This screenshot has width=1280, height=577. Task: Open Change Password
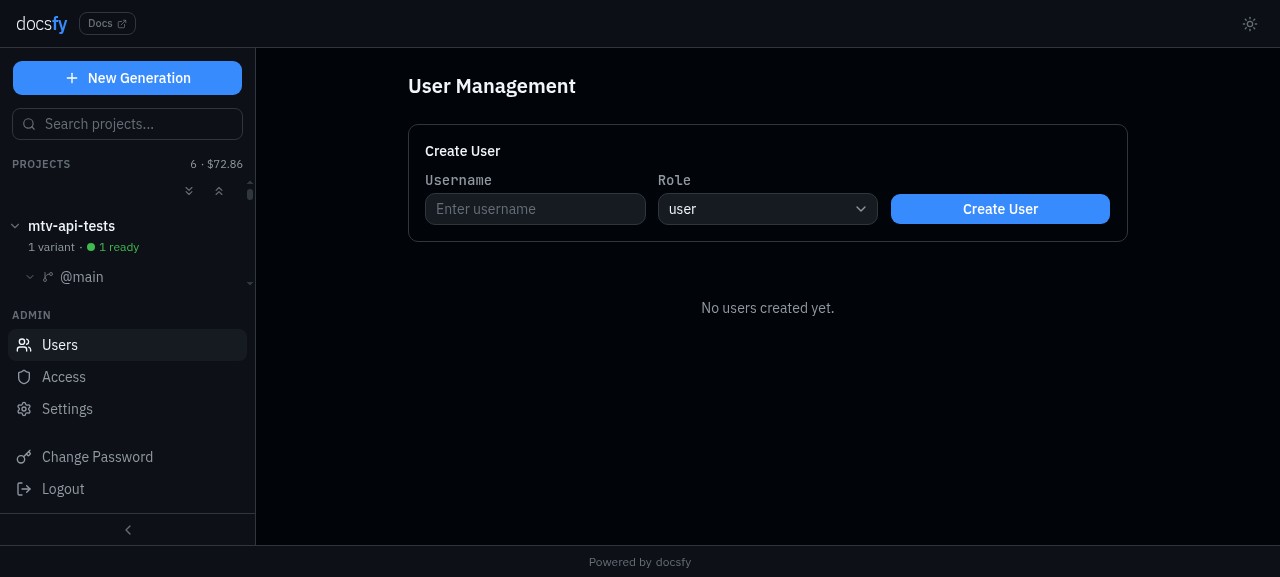(127, 457)
